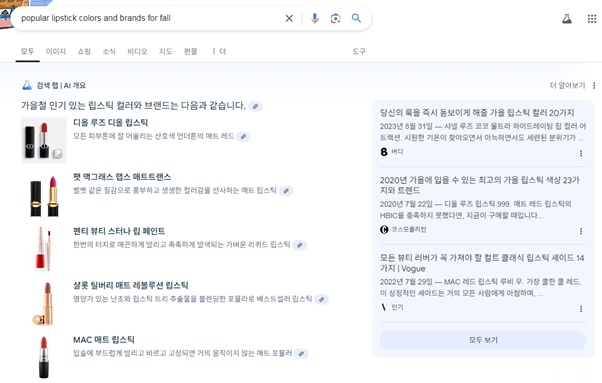Open three-dot menu for Vogue article
Screen dimensions: 602x383
pyautogui.click(x=581, y=309)
